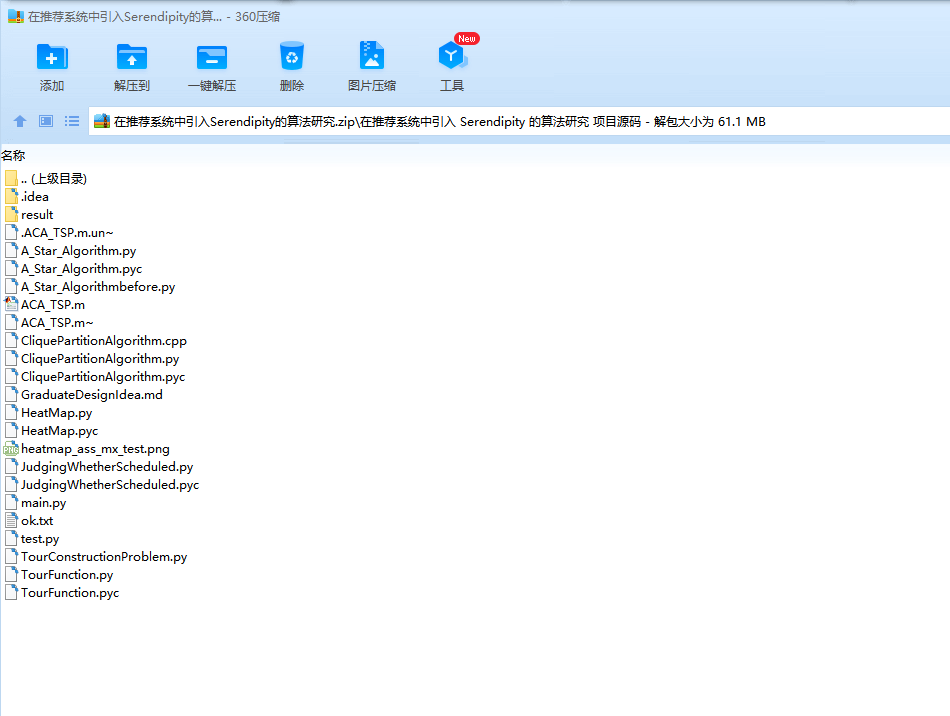Select the .. (上级目录) entry

tap(54, 179)
